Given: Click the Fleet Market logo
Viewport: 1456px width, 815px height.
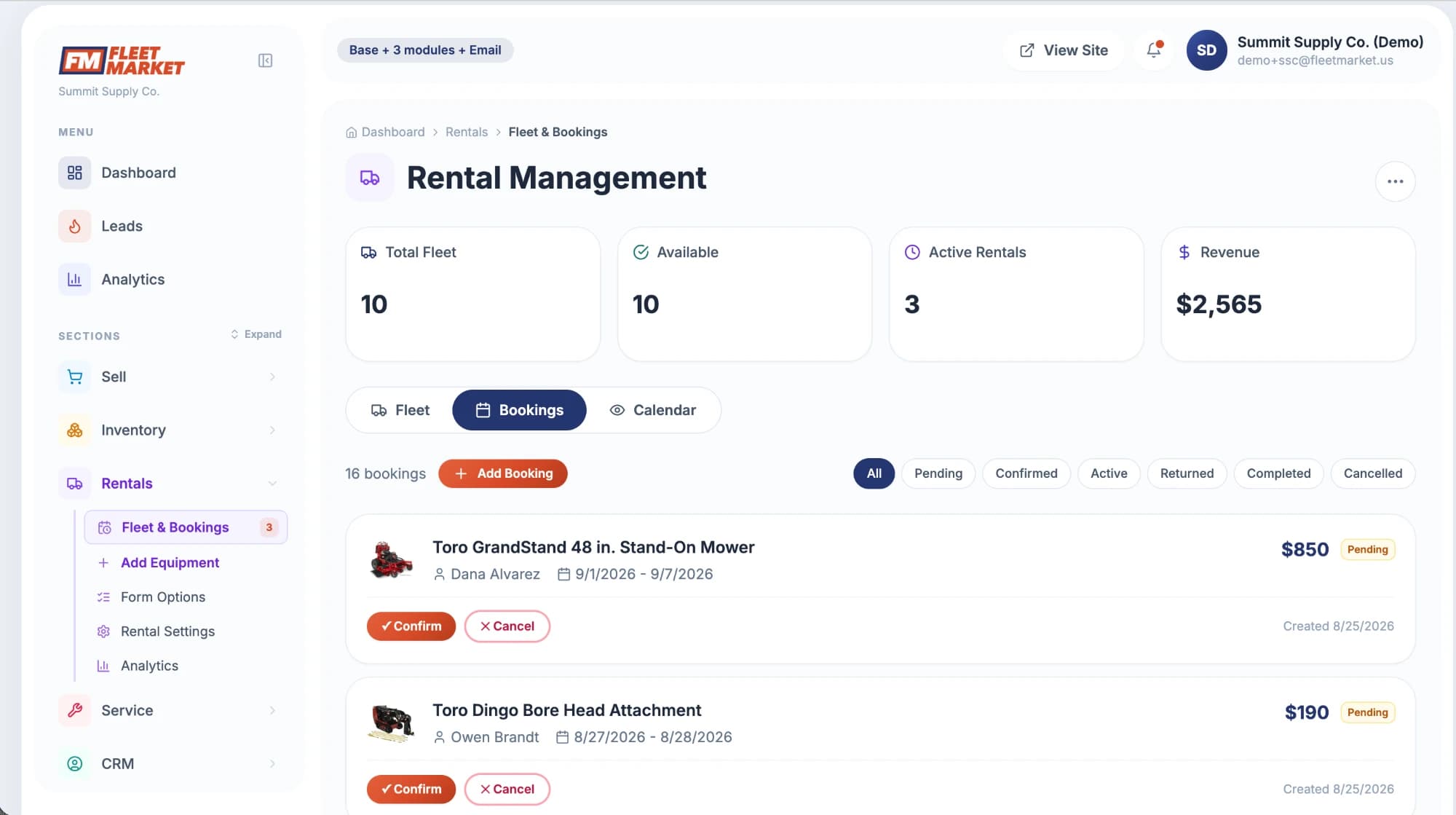Looking at the screenshot, I should point(122,60).
